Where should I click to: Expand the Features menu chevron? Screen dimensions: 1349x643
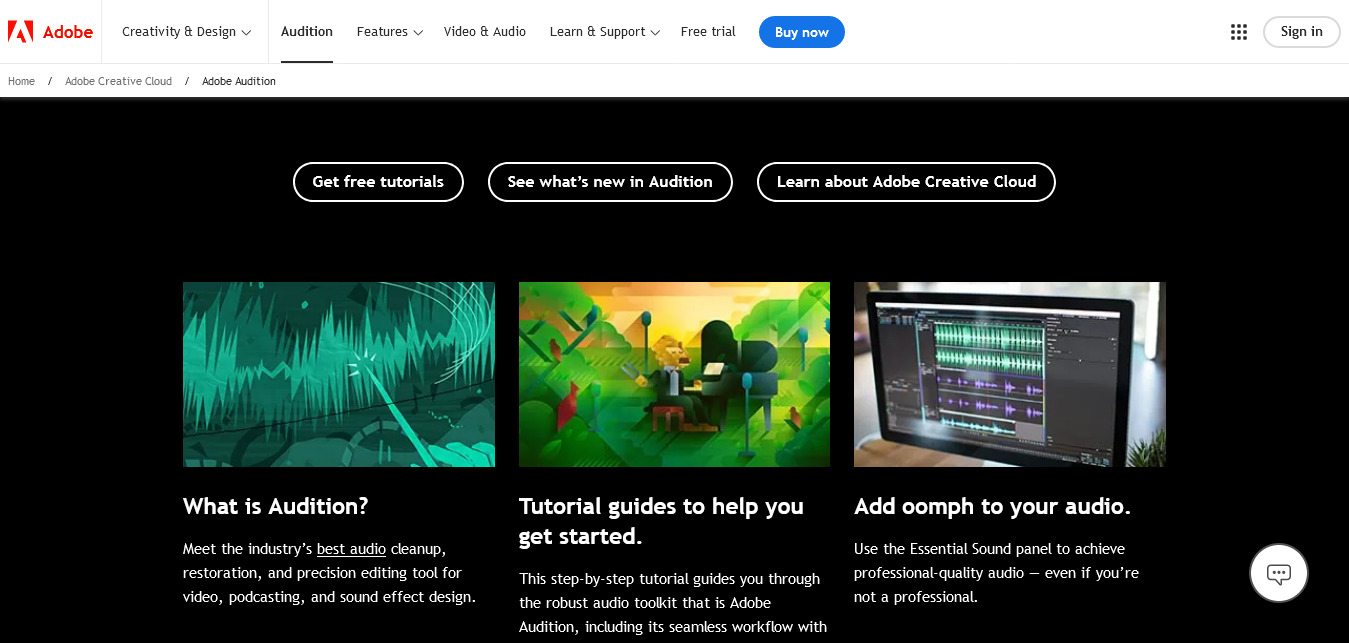pyautogui.click(x=419, y=32)
